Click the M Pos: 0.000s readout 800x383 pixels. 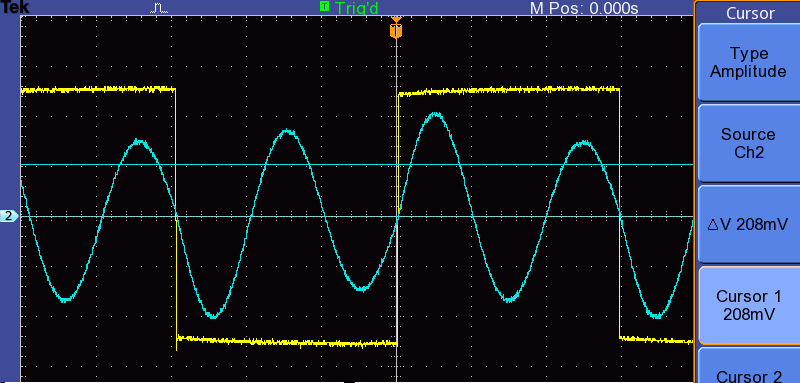coord(584,8)
